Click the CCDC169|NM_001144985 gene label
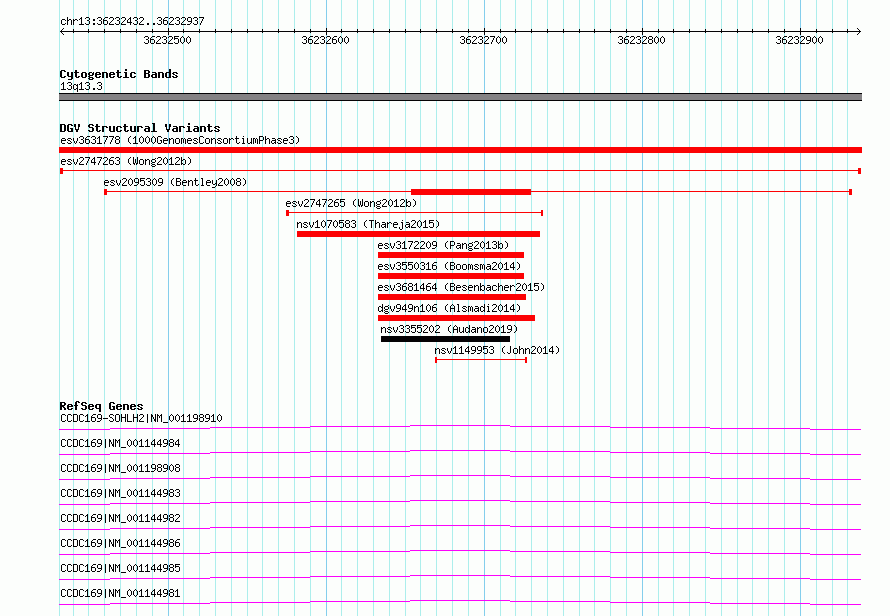The height and width of the screenshot is (616, 890). [x=120, y=568]
